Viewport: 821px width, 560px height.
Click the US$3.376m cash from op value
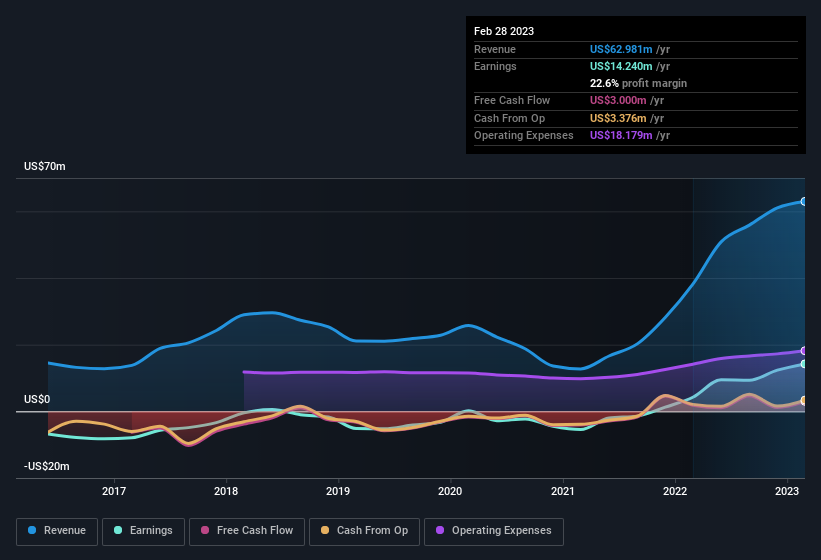pos(618,118)
